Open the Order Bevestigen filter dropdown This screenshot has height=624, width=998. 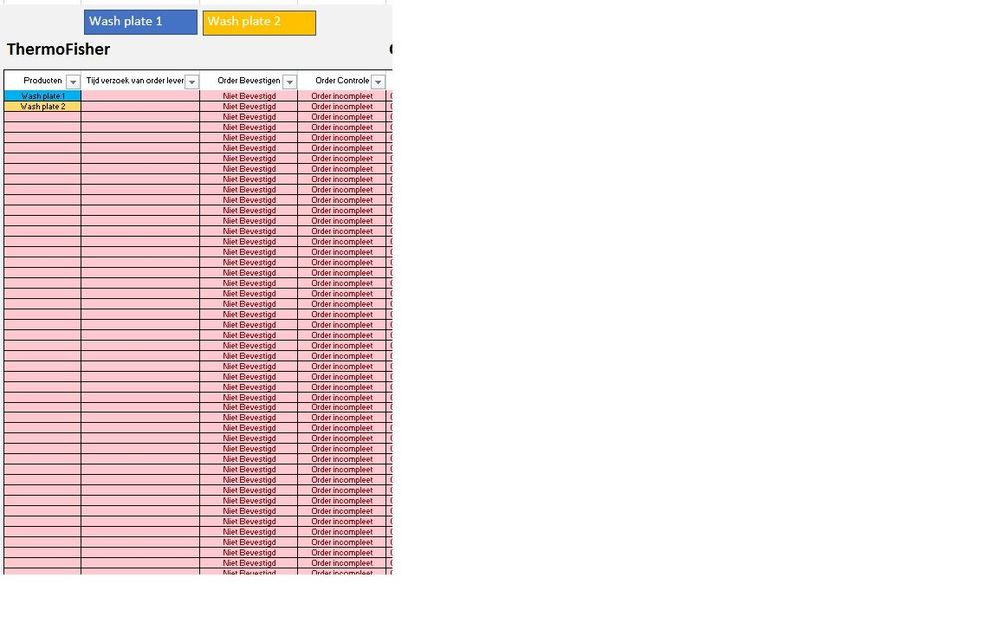click(290, 81)
